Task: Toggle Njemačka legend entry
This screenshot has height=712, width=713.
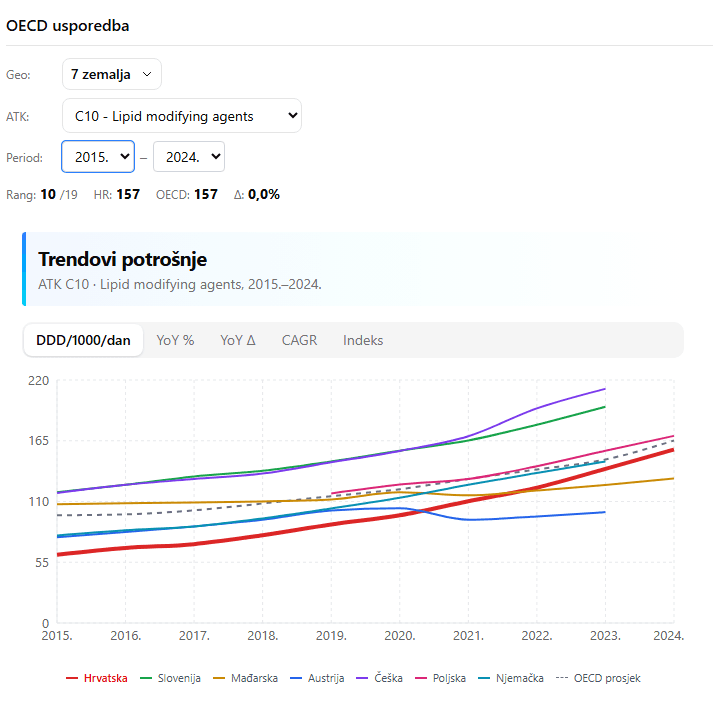Action: pyautogui.click(x=520, y=678)
